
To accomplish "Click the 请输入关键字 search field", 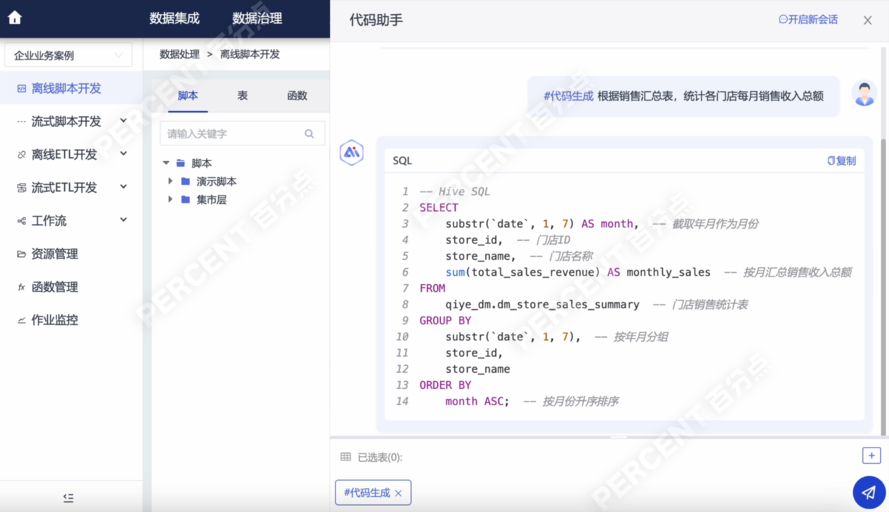I will tap(232, 134).
